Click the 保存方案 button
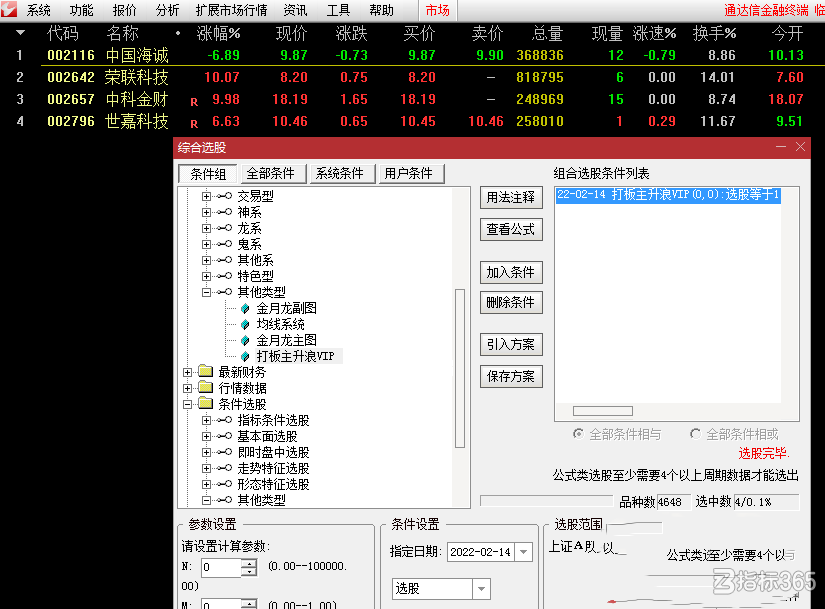 pyautogui.click(x=511, y=376)
